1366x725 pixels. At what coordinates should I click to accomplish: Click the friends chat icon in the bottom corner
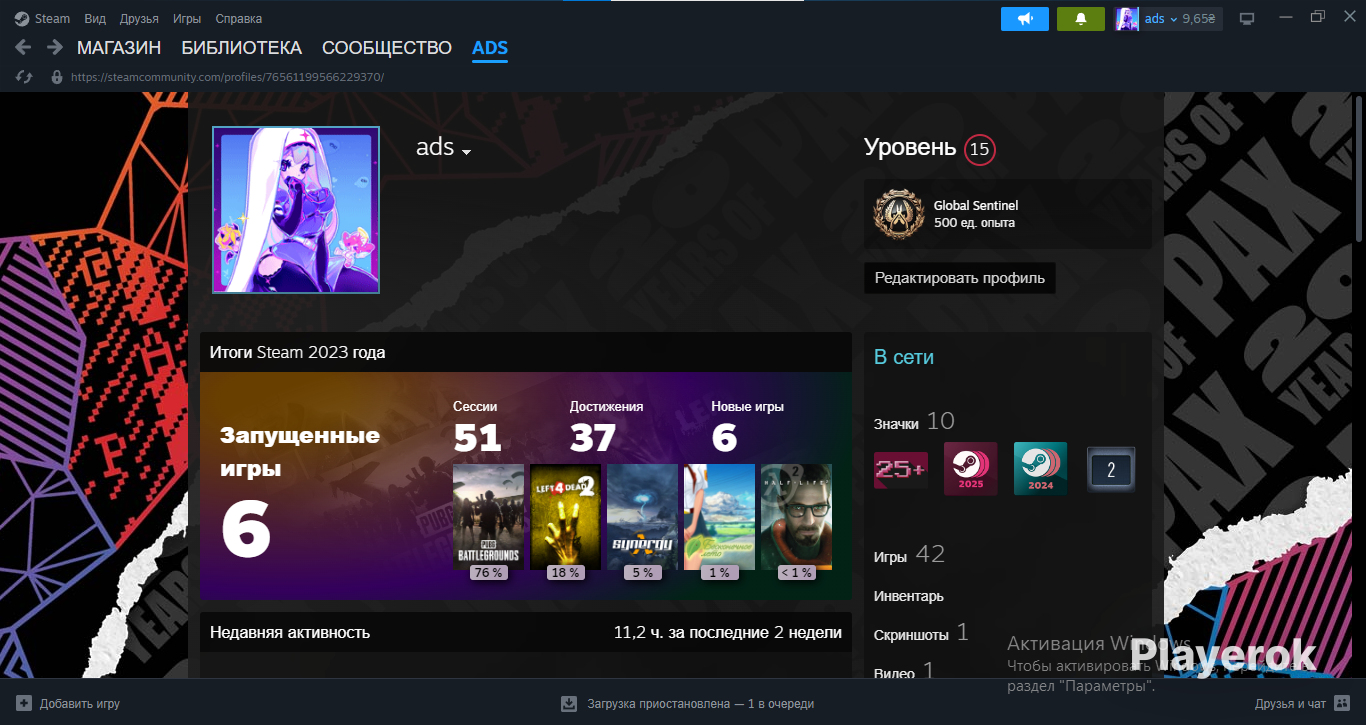pyautogui.click(x=1342, y=703)
